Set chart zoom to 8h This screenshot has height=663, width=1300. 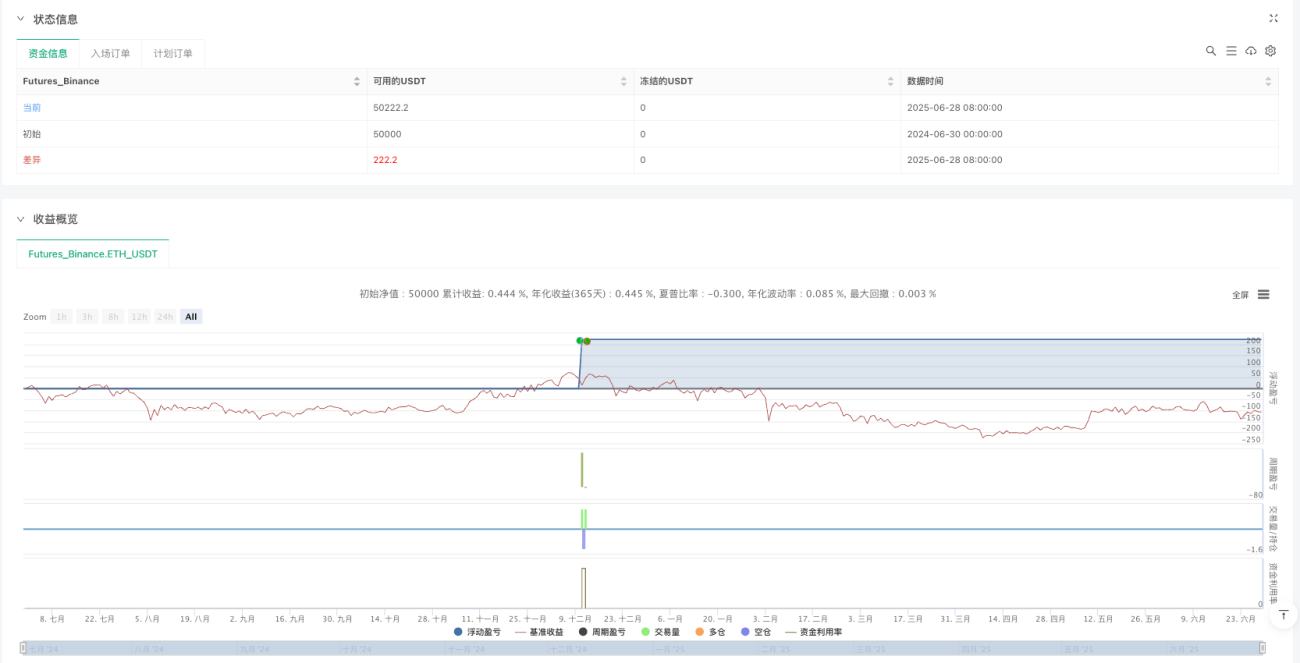pos(113,317)
